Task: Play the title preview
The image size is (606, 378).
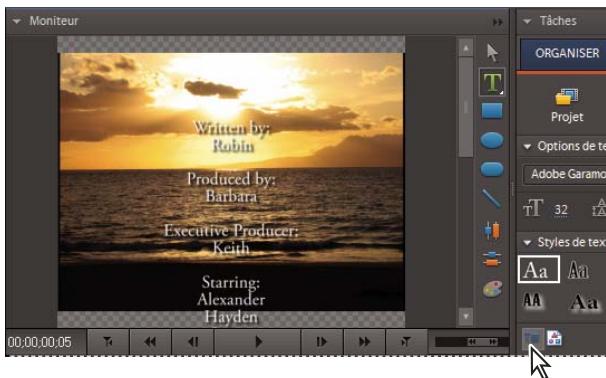Action: click(258, 342)
